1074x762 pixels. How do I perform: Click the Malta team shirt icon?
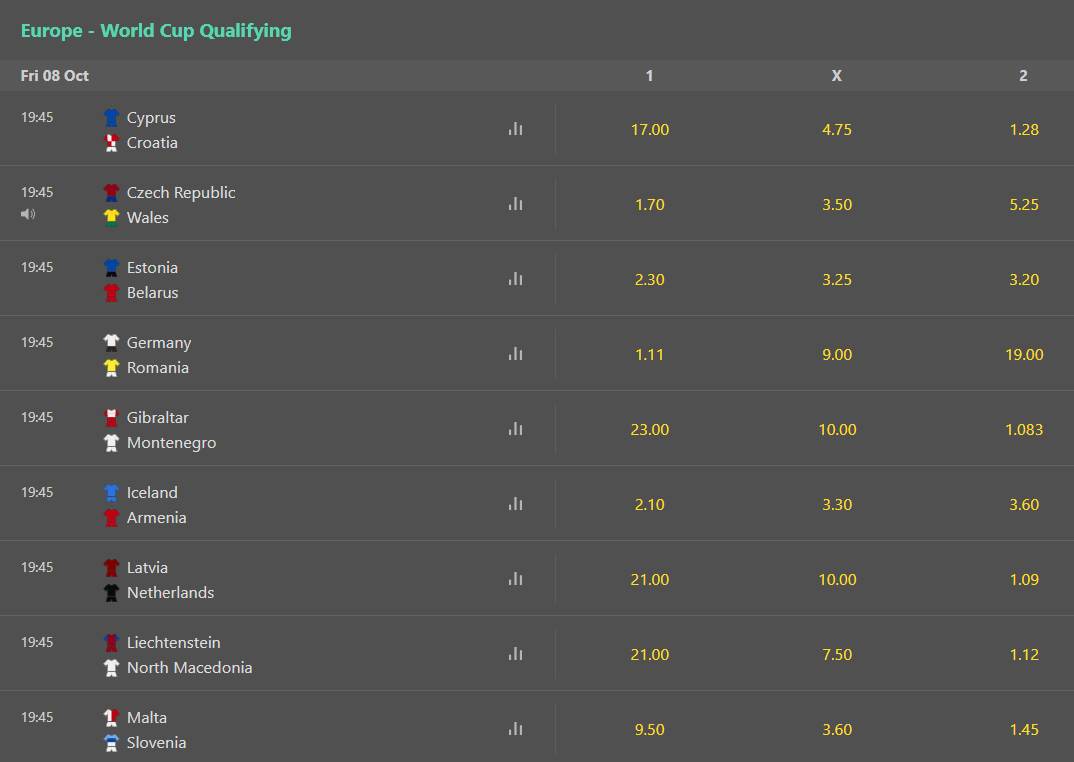(111, 717)
